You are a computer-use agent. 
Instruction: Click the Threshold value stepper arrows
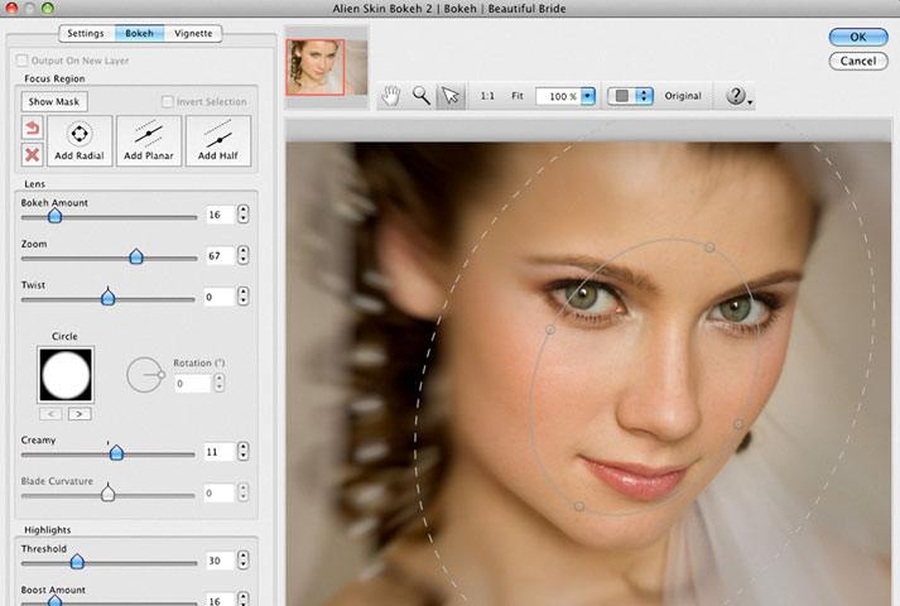point(243,560)
